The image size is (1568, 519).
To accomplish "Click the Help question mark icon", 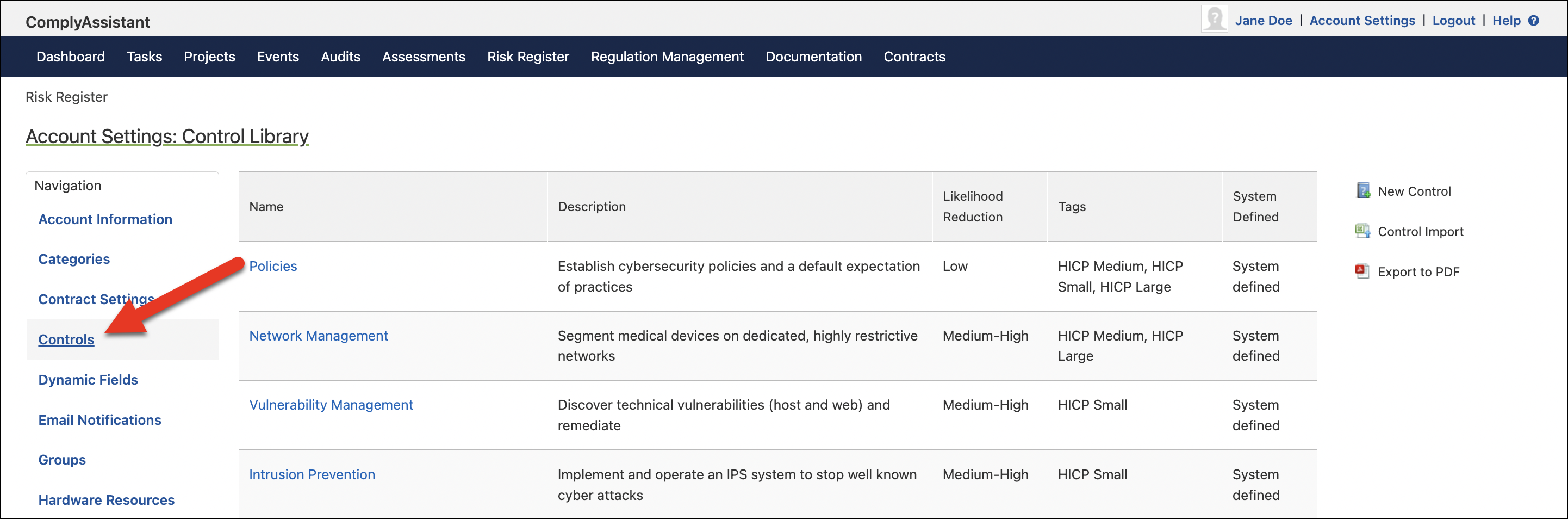I will [x=1534, y=21].
